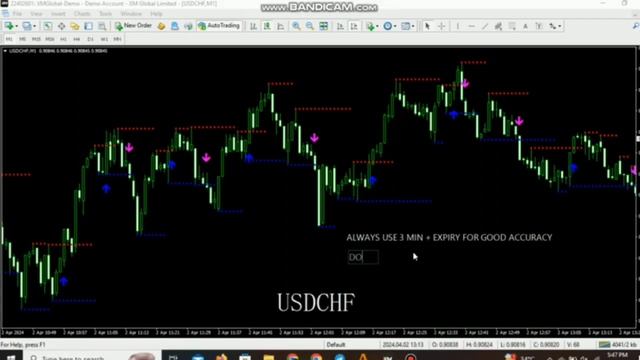Viewport: 640px width, 360px height.
Task: Switch chart to H4 timeframe
Action: pyautogui.click(x=77, y=39)
